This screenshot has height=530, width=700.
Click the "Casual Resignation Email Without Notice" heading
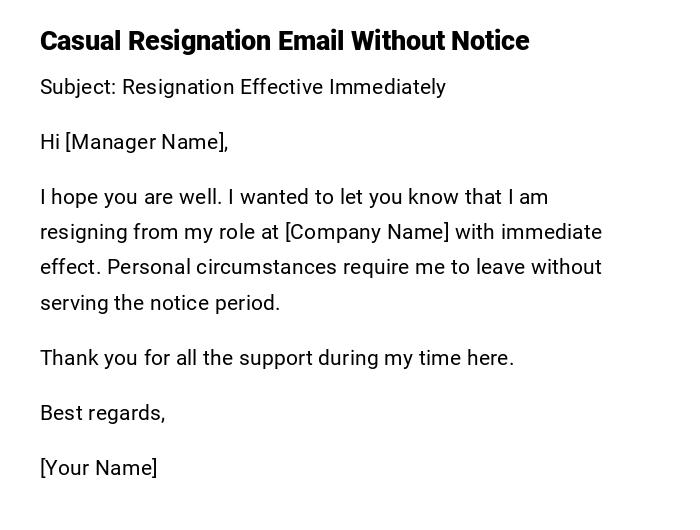[x=284, y=41]
